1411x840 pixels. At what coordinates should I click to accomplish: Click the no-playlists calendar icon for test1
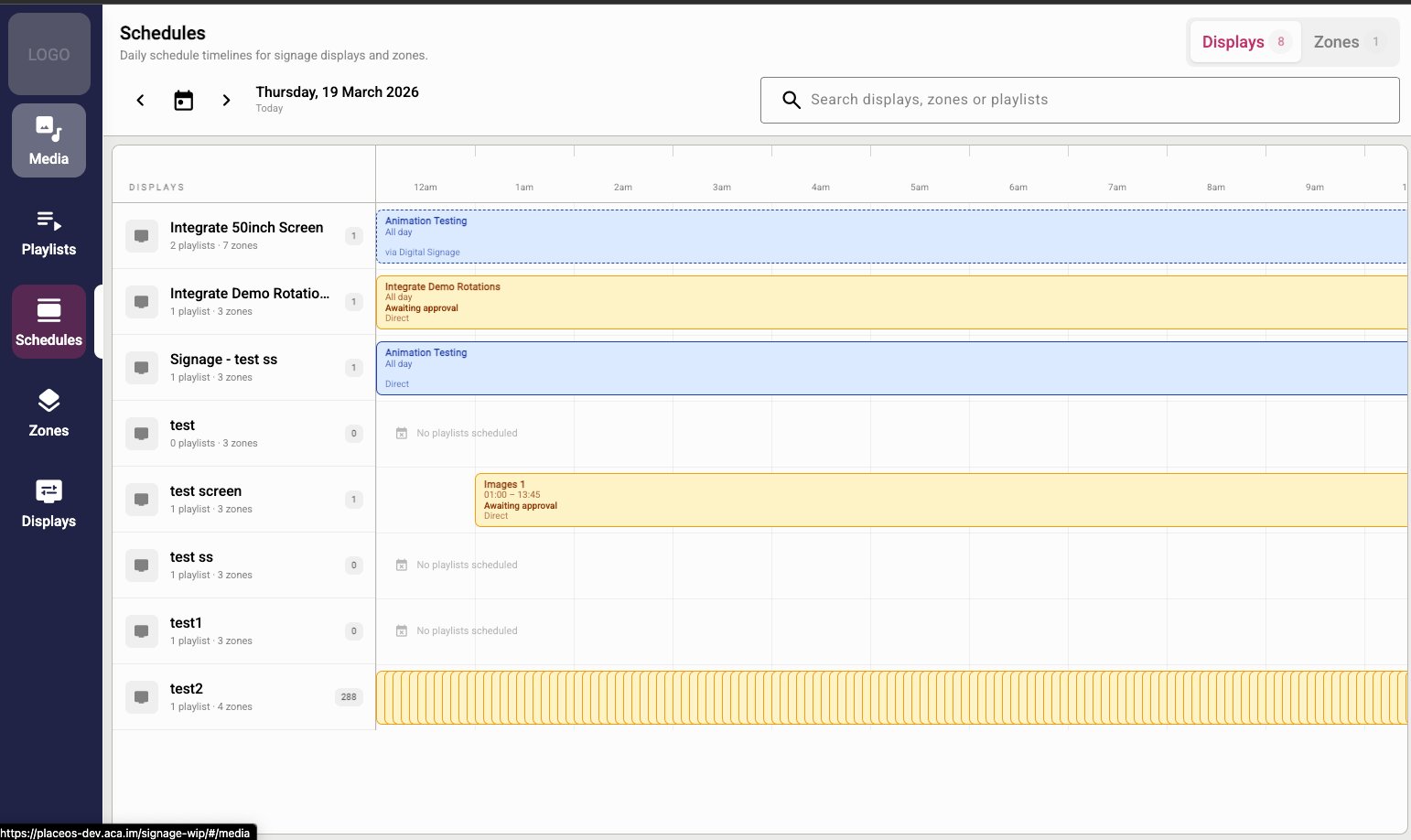pyautogui.click(x=402, y=630)
